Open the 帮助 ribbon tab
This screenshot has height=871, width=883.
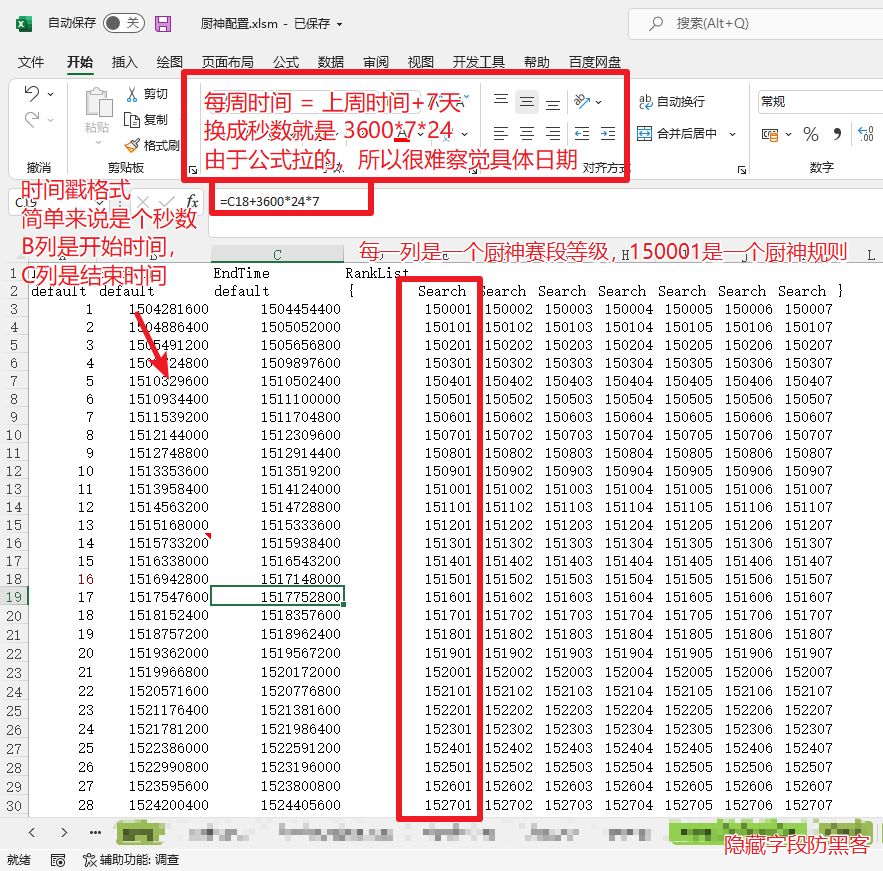pos(537,62)
